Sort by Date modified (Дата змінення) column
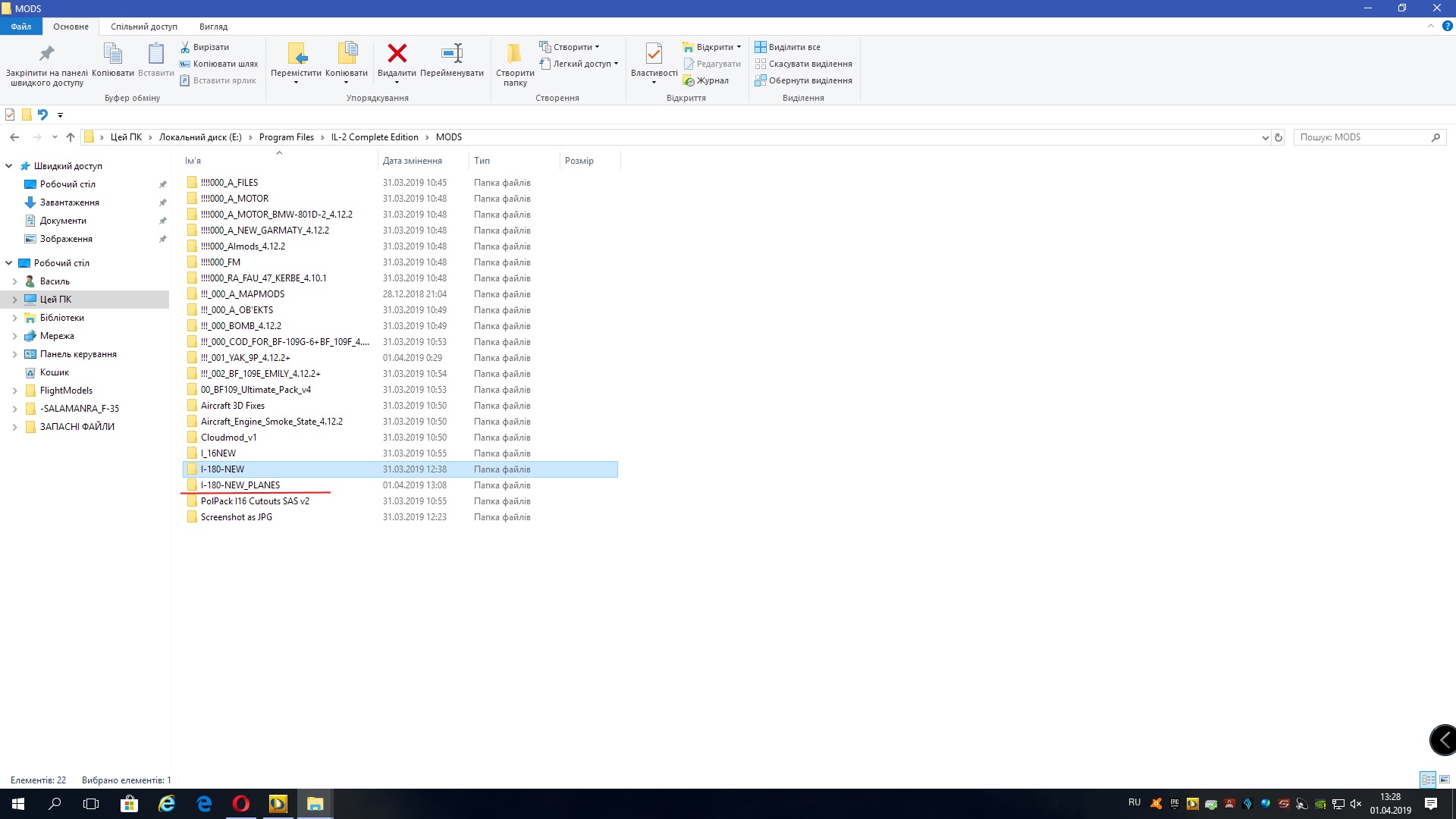The height and width of the screenshot is (819, 1456). point(413,161)
